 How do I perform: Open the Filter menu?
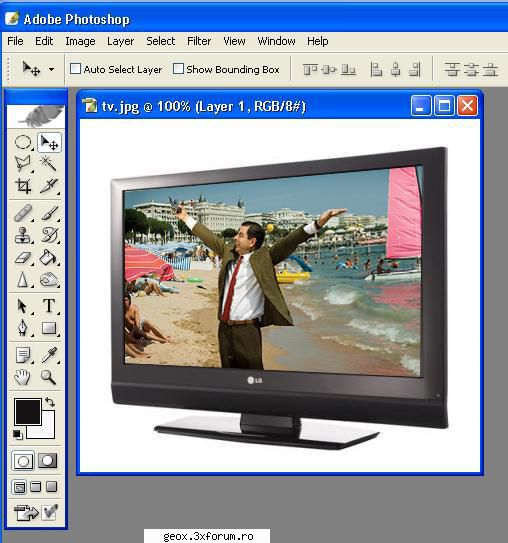199,41
